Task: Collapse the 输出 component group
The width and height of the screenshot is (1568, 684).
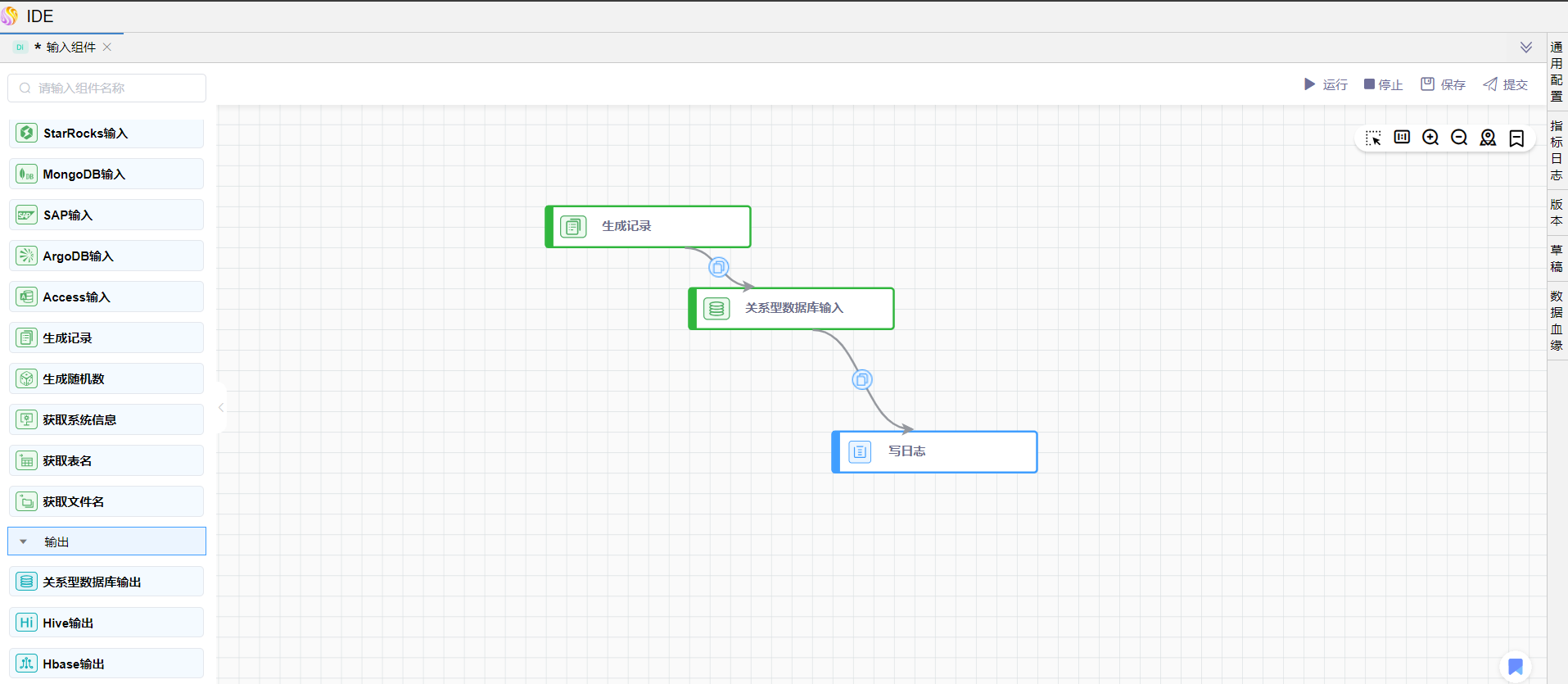Action: [24, 541]
